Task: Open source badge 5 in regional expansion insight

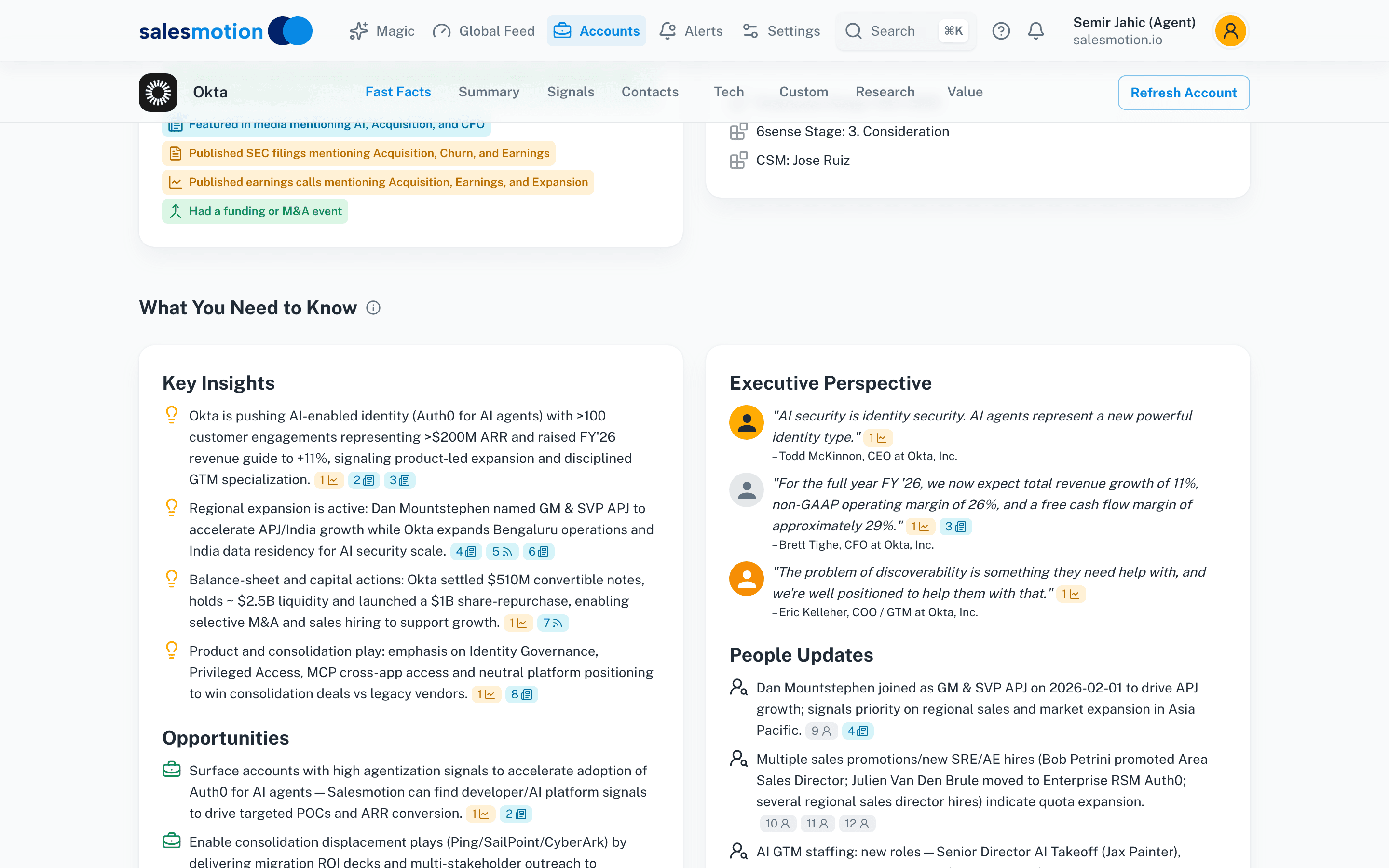Action: pyautogui.click(x=502, y=552)
